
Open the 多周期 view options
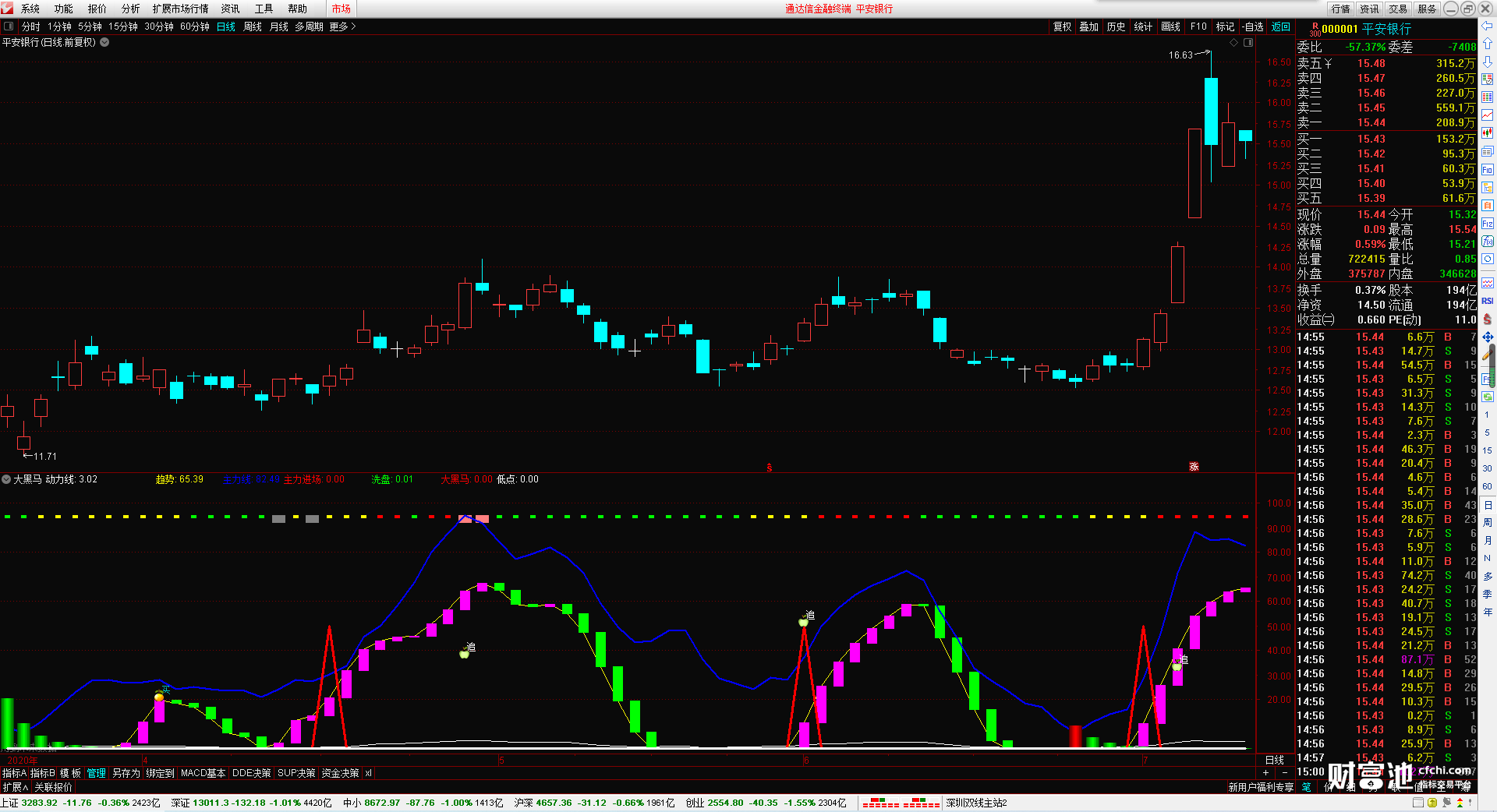tap(309, 26)
